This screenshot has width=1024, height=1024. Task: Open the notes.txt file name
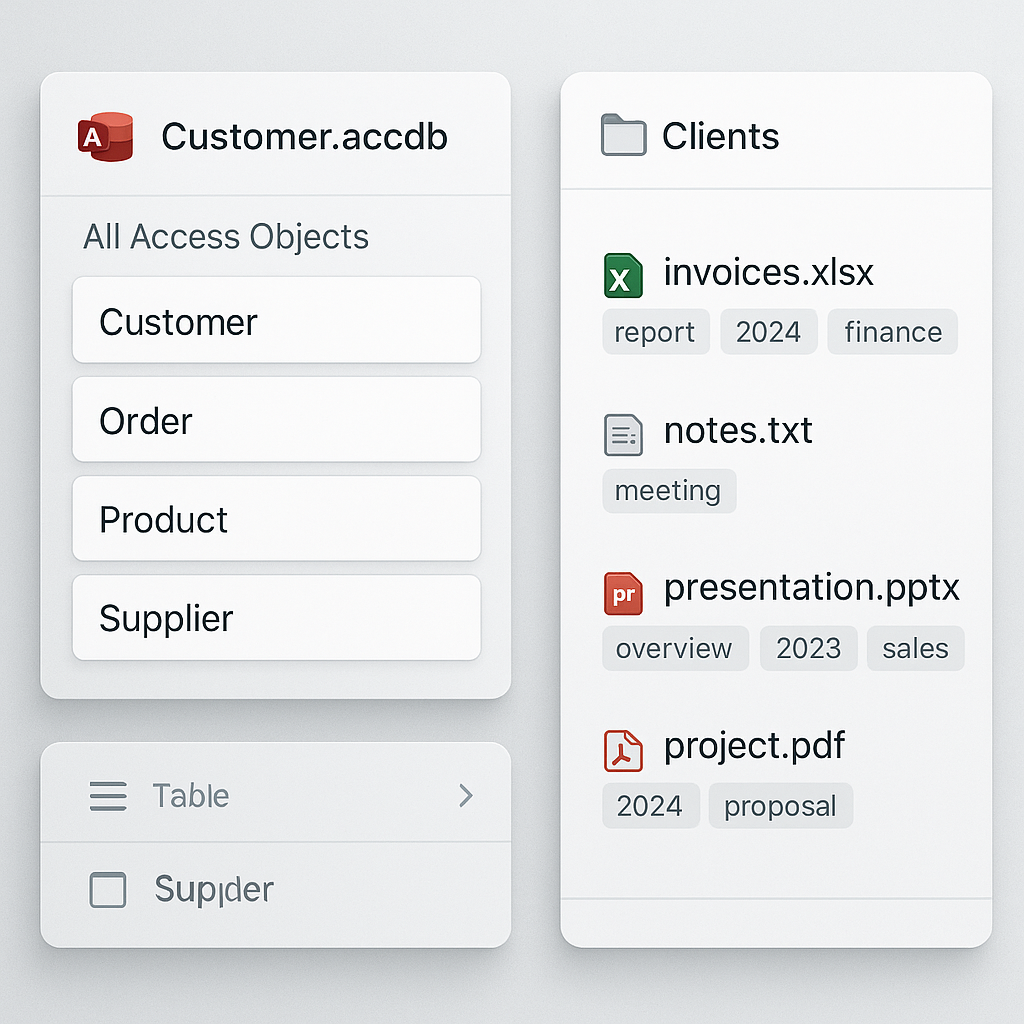738,430
